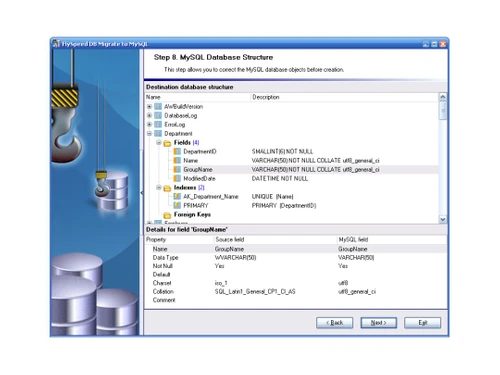Click the Property column header
This screenshot has width=500, height=375.
click(179, 240)
